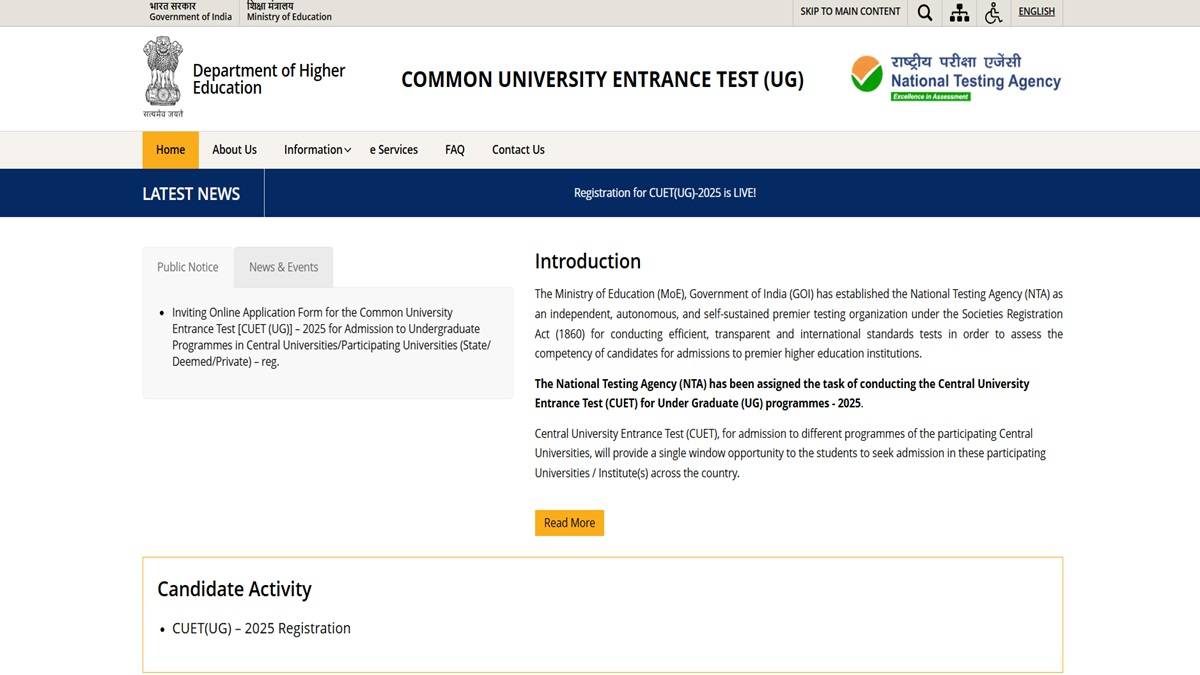
Task: Open the Contact Us page
Action: (518, 150)
